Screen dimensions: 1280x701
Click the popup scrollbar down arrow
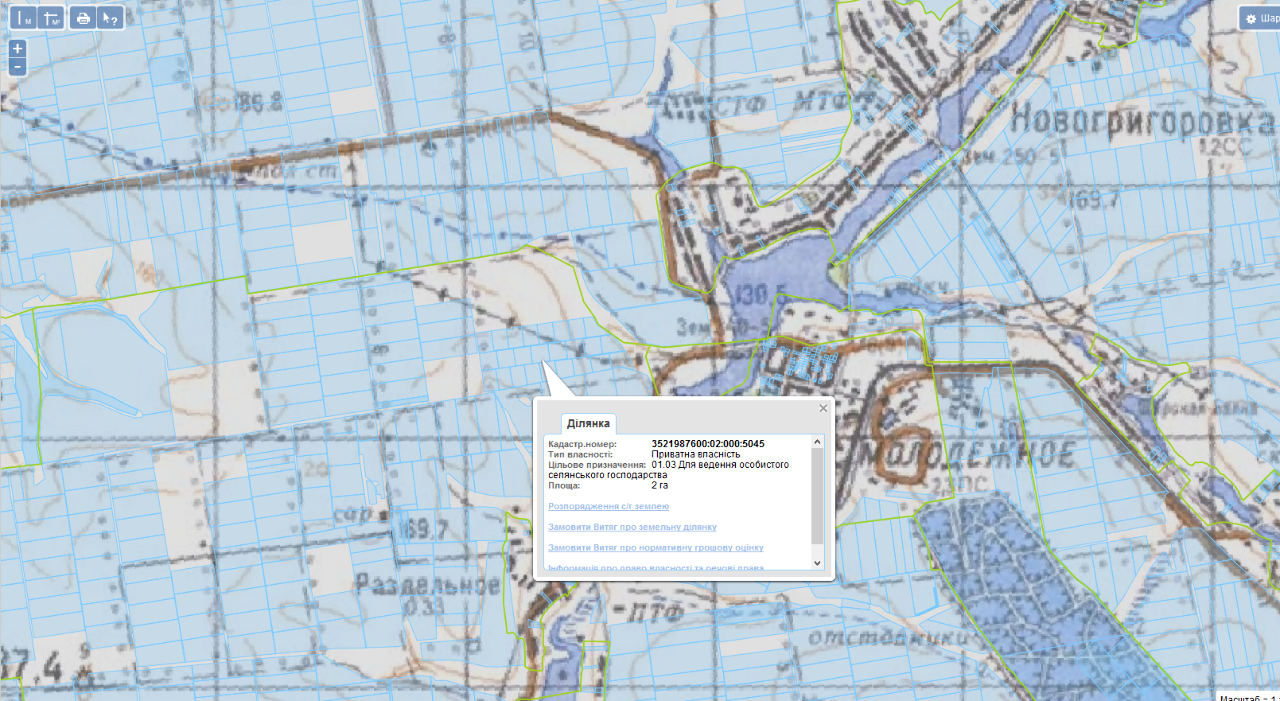tap(818, 564)
